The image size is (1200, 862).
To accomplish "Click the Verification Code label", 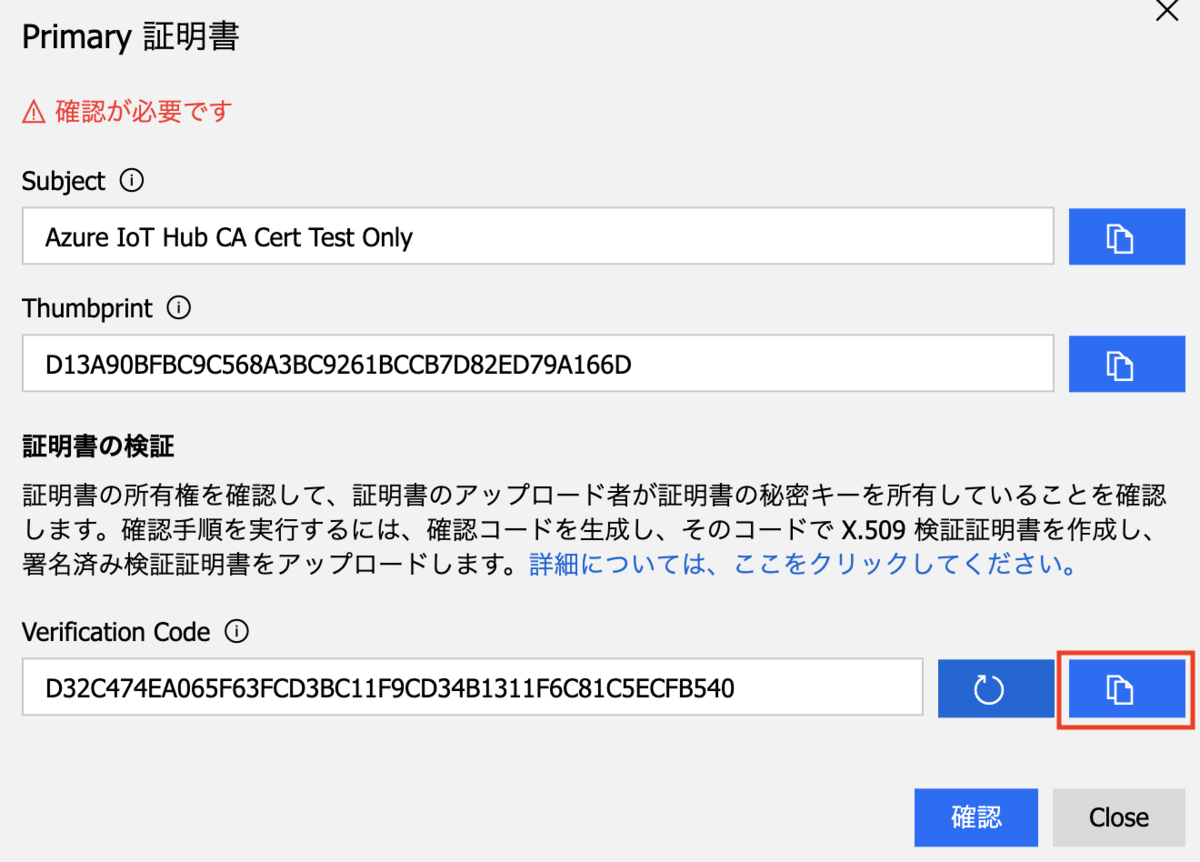I will point(115,631).
